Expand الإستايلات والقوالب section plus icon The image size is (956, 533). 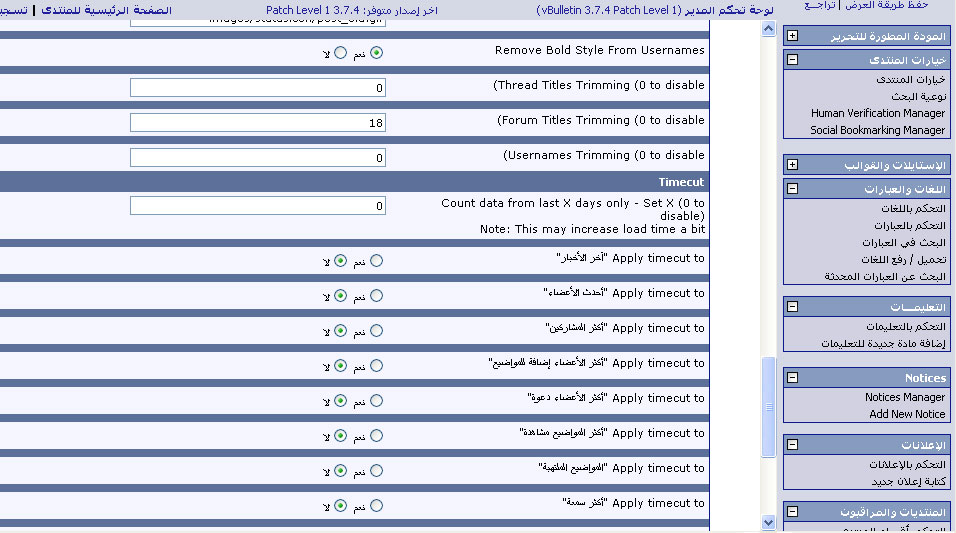pyautogui.click(x=792, y=165)
